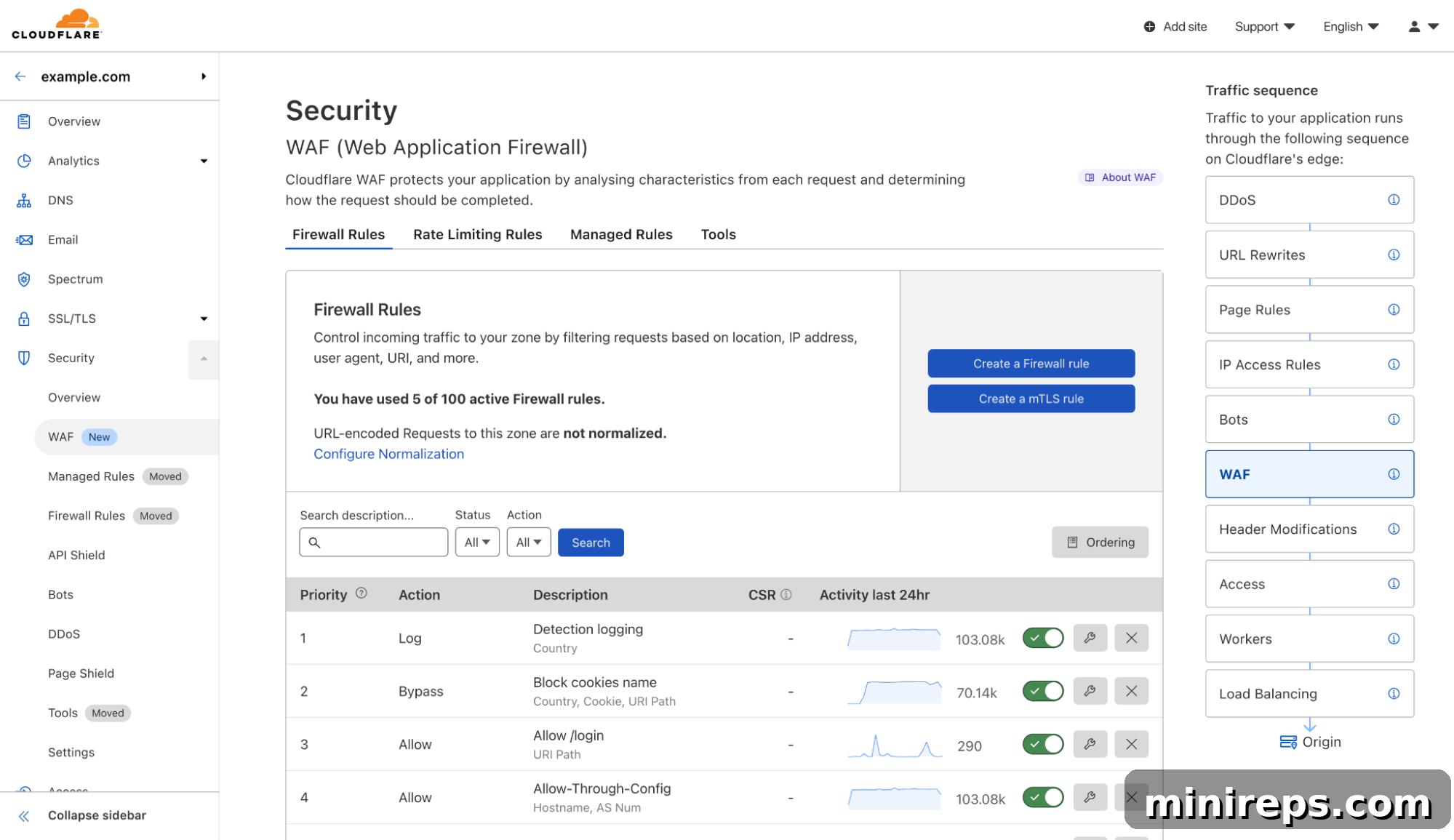Edit the Block cookies name rule wrench
Screen dimensions: 1454x840
pos(1090,691)
